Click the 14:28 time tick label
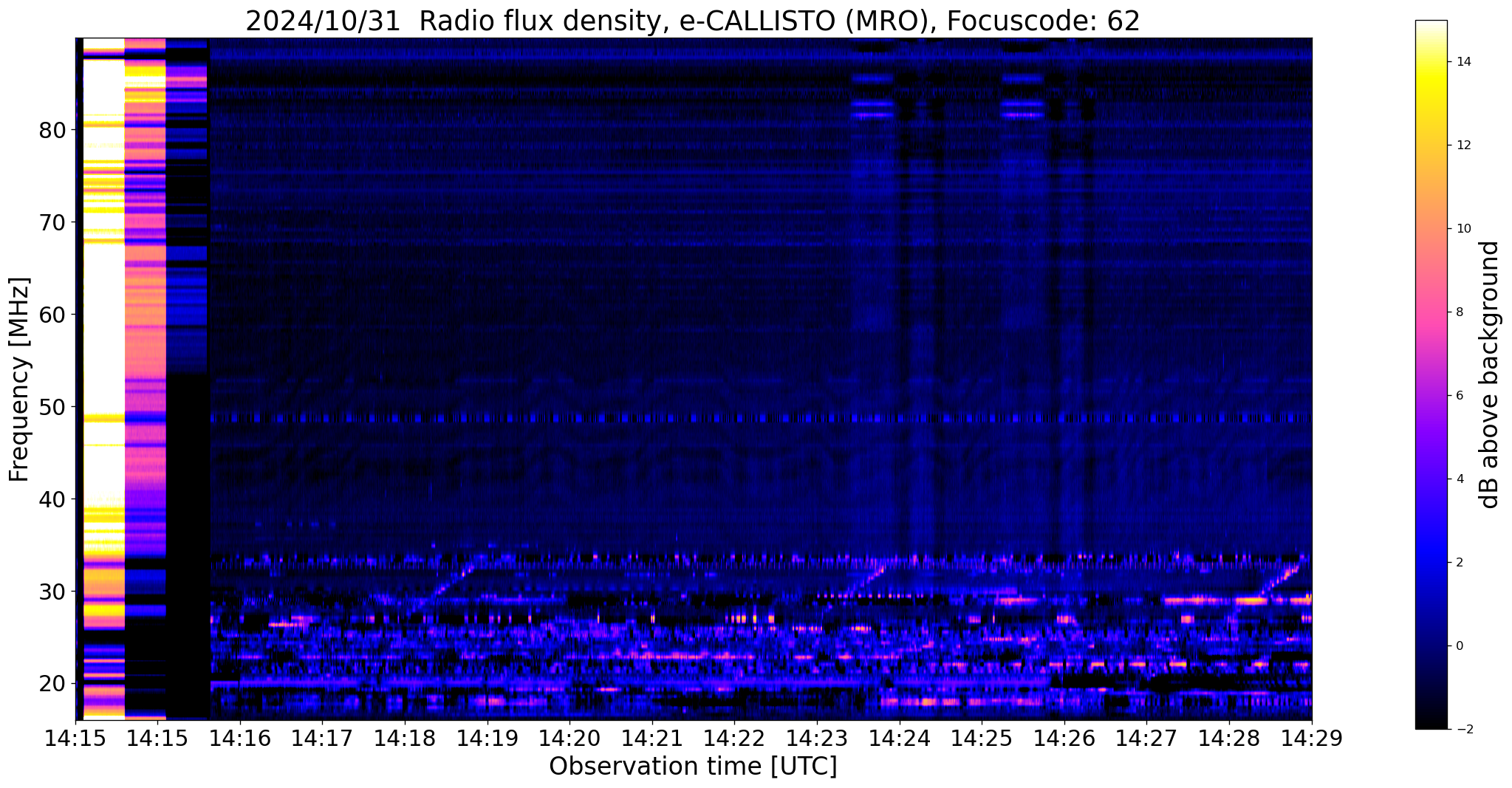This screenshot has height=788, width=1512. pyautogui.click(x=1229, y=739)
